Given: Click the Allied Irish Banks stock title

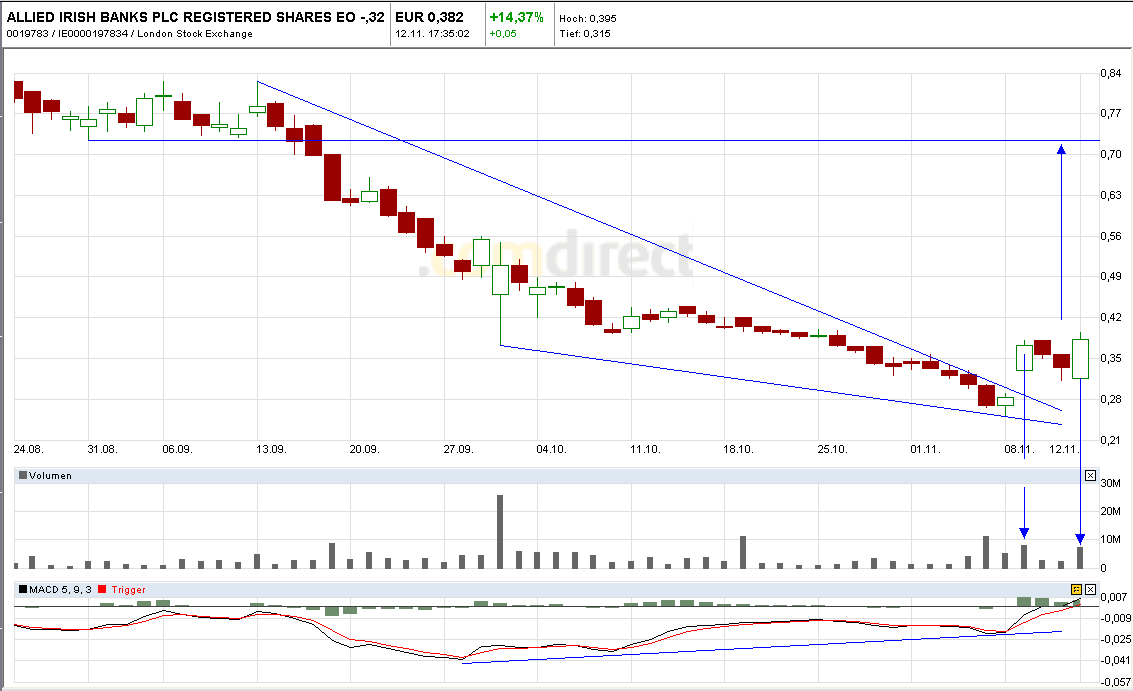Looking at the screenshot, I should pos(195,17).
